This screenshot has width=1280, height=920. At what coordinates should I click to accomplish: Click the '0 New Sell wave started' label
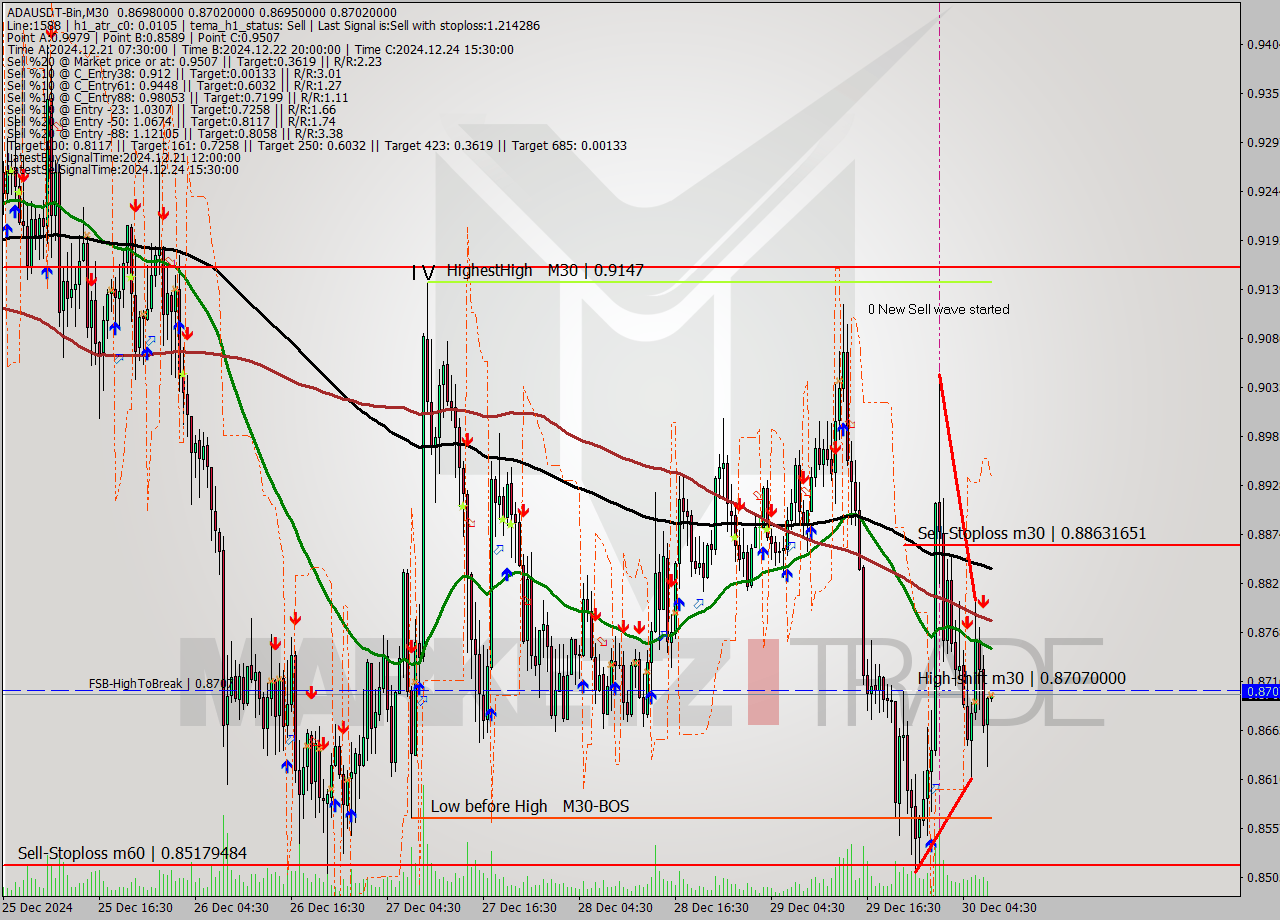938,309
